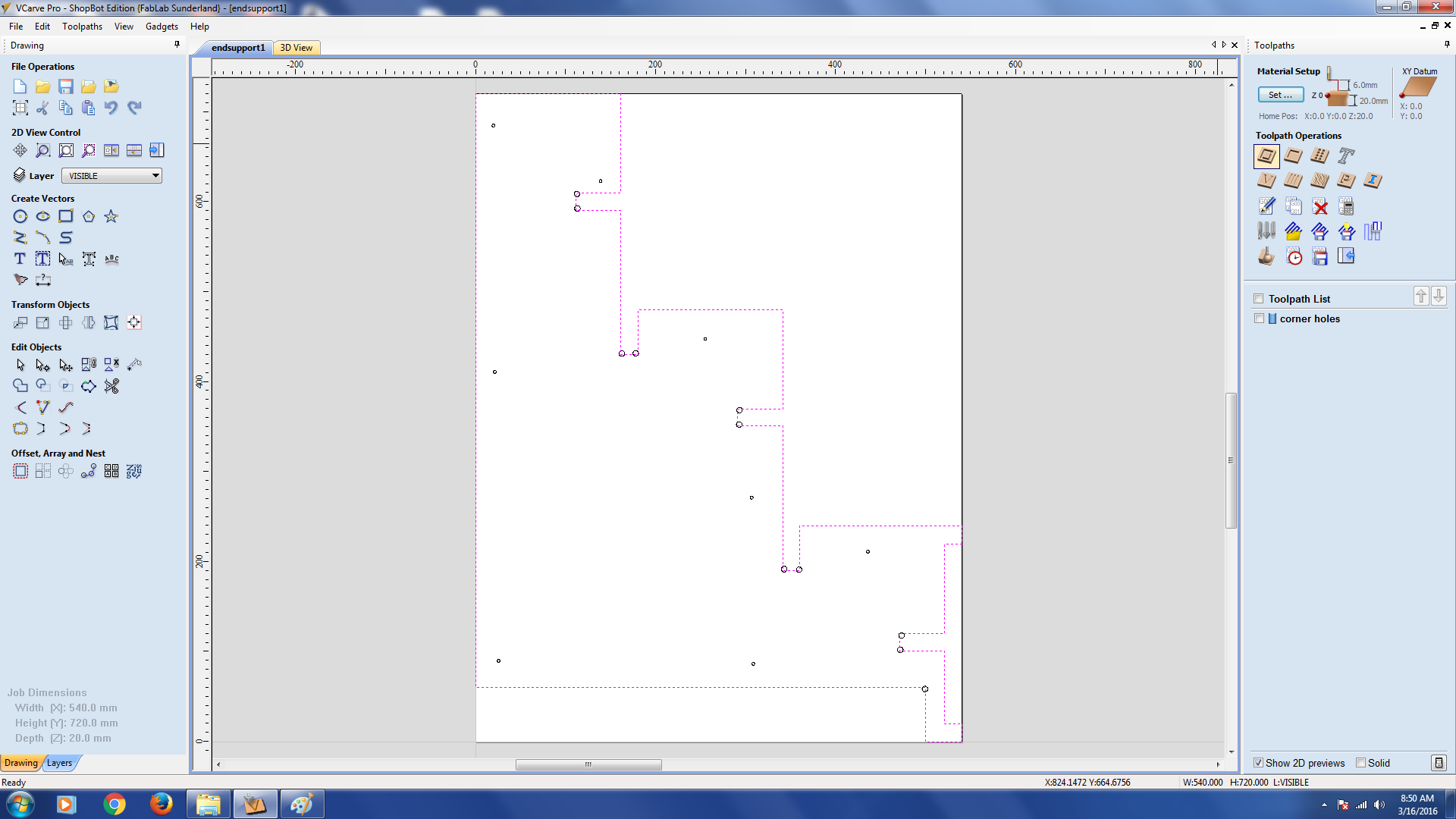1456x819 pixels.
Task: Open the VCarve Toolpath operation
Action: click(x=1266, y=180)
